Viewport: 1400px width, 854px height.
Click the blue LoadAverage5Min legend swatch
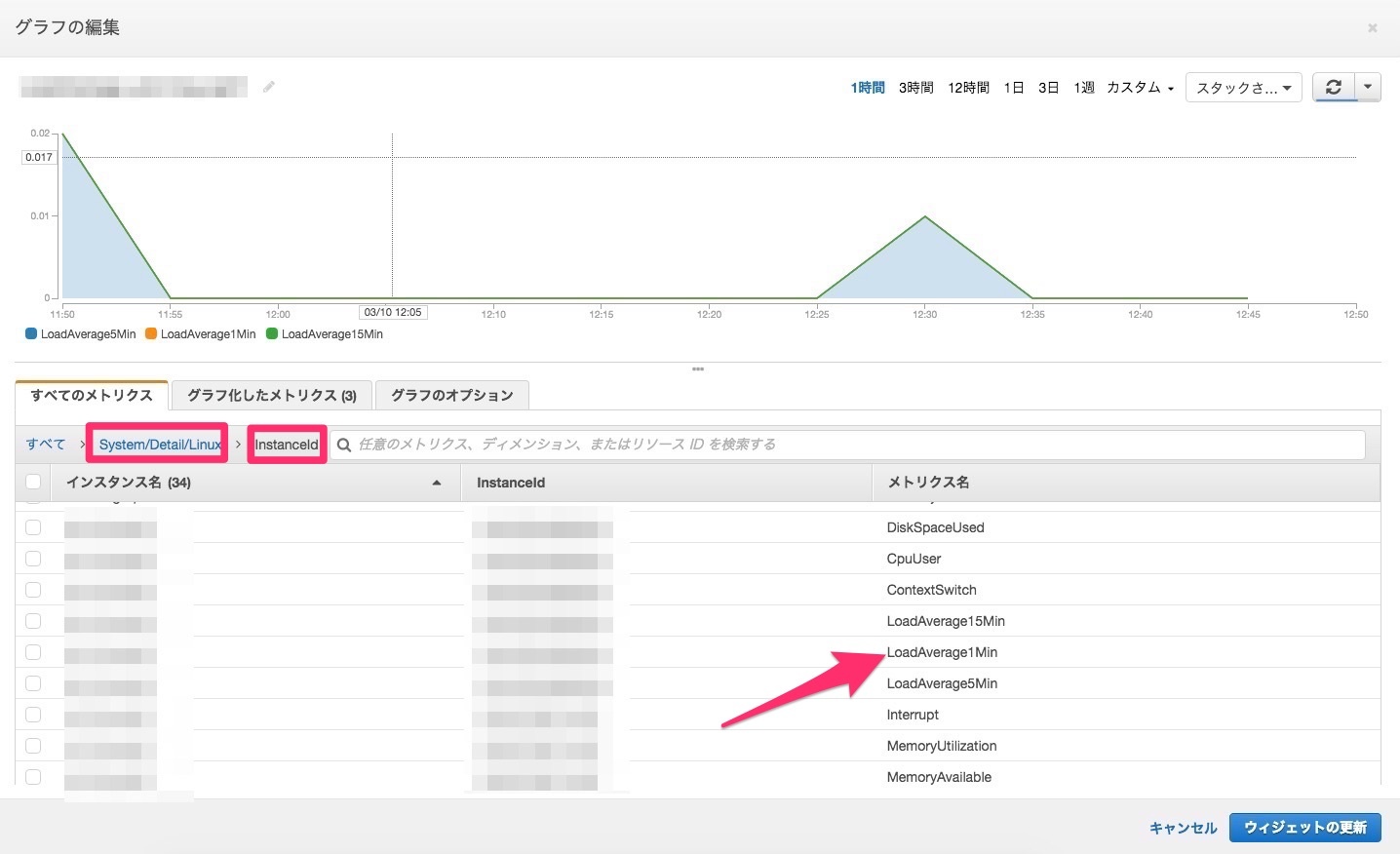[x=31, y=334]
